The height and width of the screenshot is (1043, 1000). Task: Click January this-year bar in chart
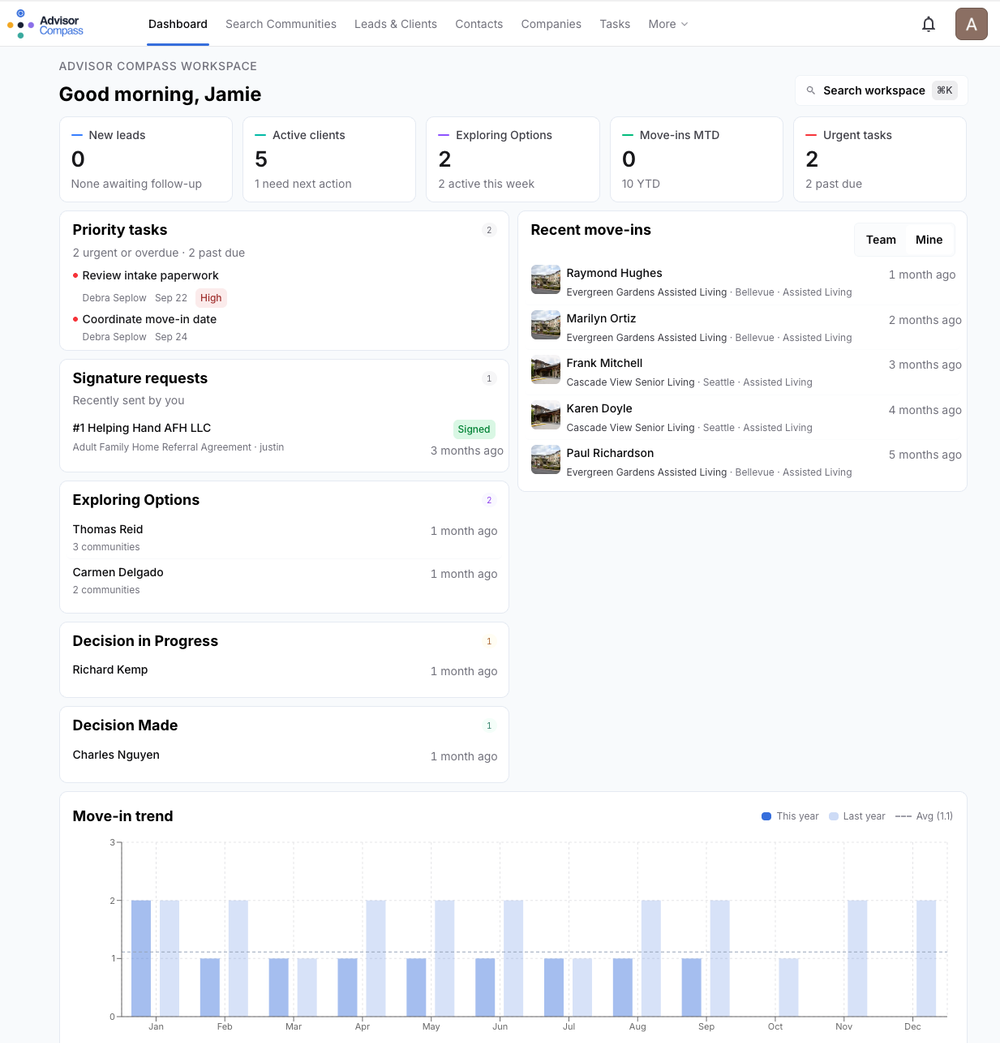point(141,958)
